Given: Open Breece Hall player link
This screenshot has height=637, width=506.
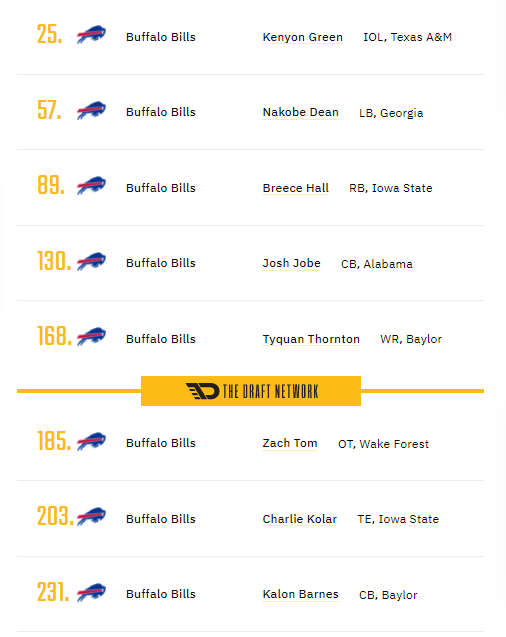Looking at the screenshot, I should click(296, 188).
